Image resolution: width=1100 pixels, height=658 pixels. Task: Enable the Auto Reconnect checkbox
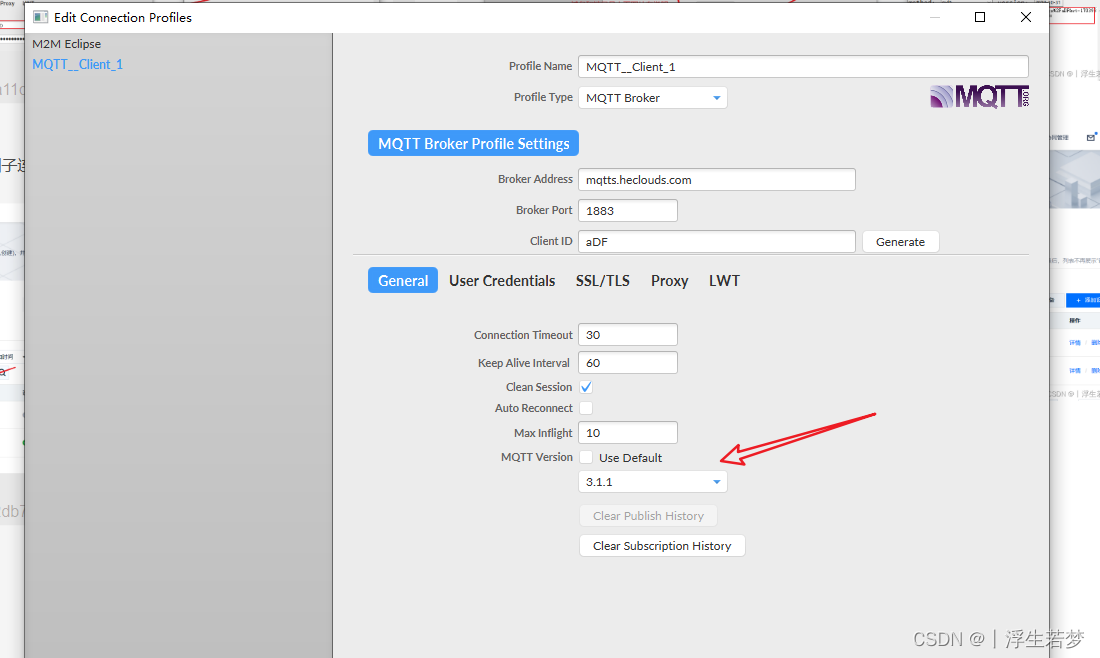[586, 408]
